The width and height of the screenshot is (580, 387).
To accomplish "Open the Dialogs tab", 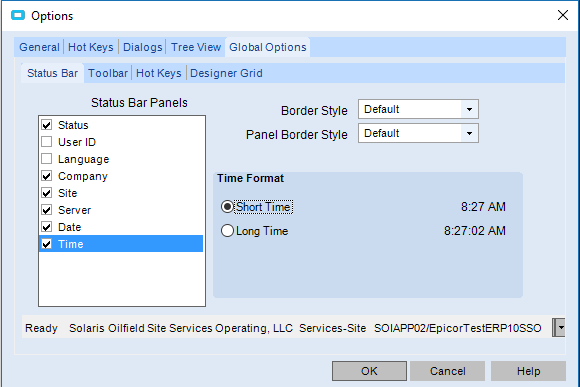I will point(142,47).
